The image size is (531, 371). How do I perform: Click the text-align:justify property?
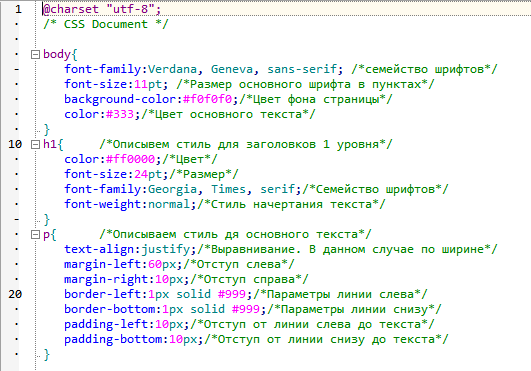tap(127, 249)
